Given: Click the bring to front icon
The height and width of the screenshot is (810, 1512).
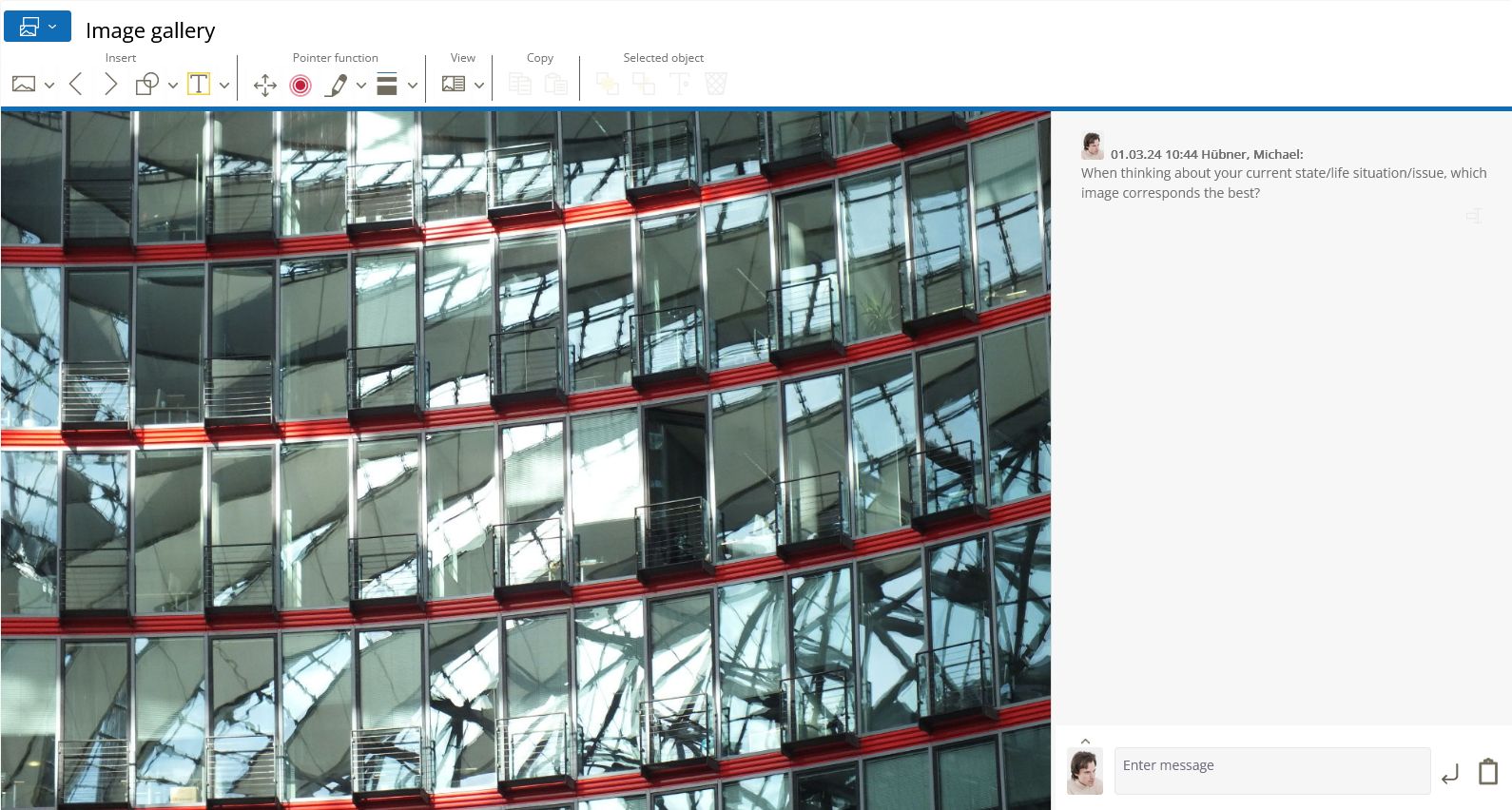Looking at the screenshot, I should click(608, 85).
